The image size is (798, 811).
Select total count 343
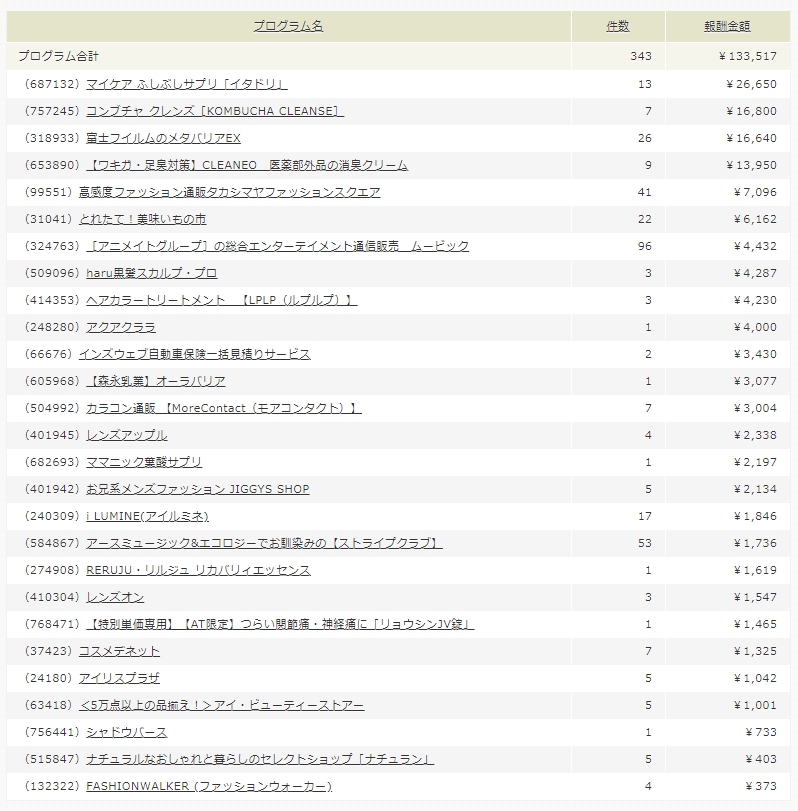pos(641,56)
